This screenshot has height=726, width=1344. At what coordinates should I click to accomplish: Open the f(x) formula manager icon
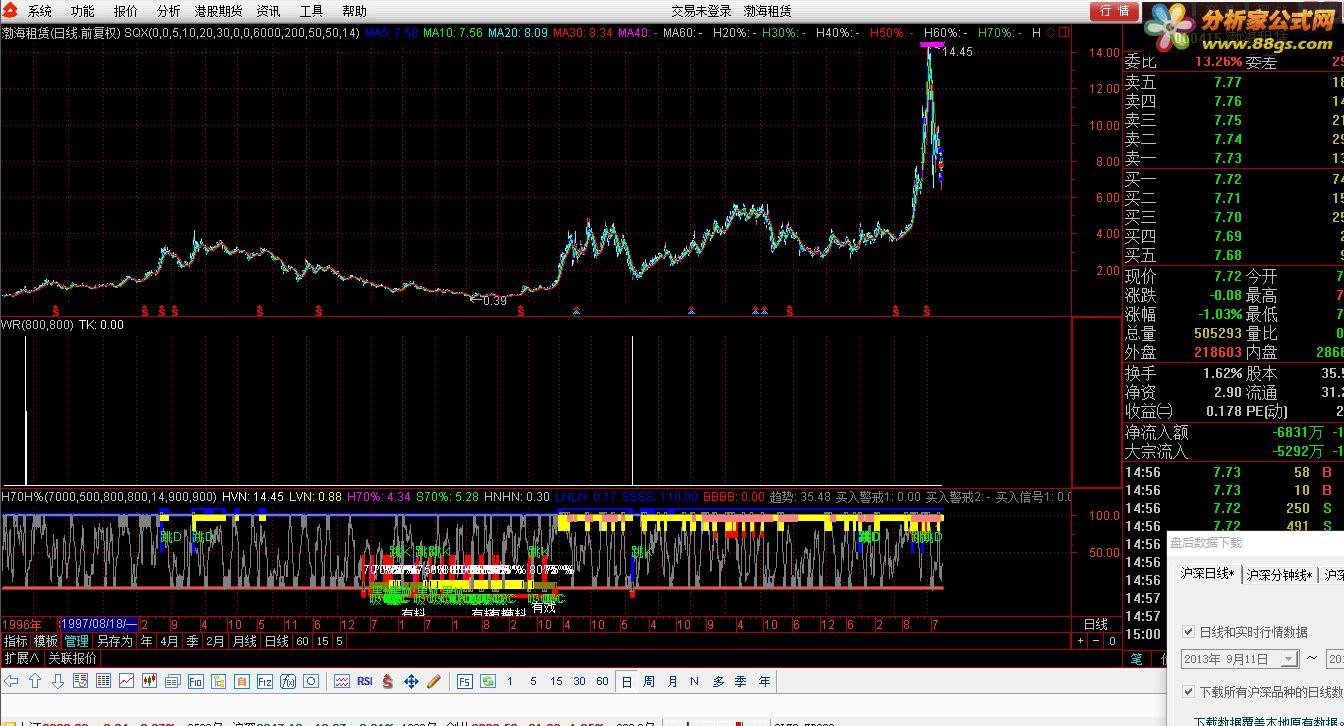[288, 681]
